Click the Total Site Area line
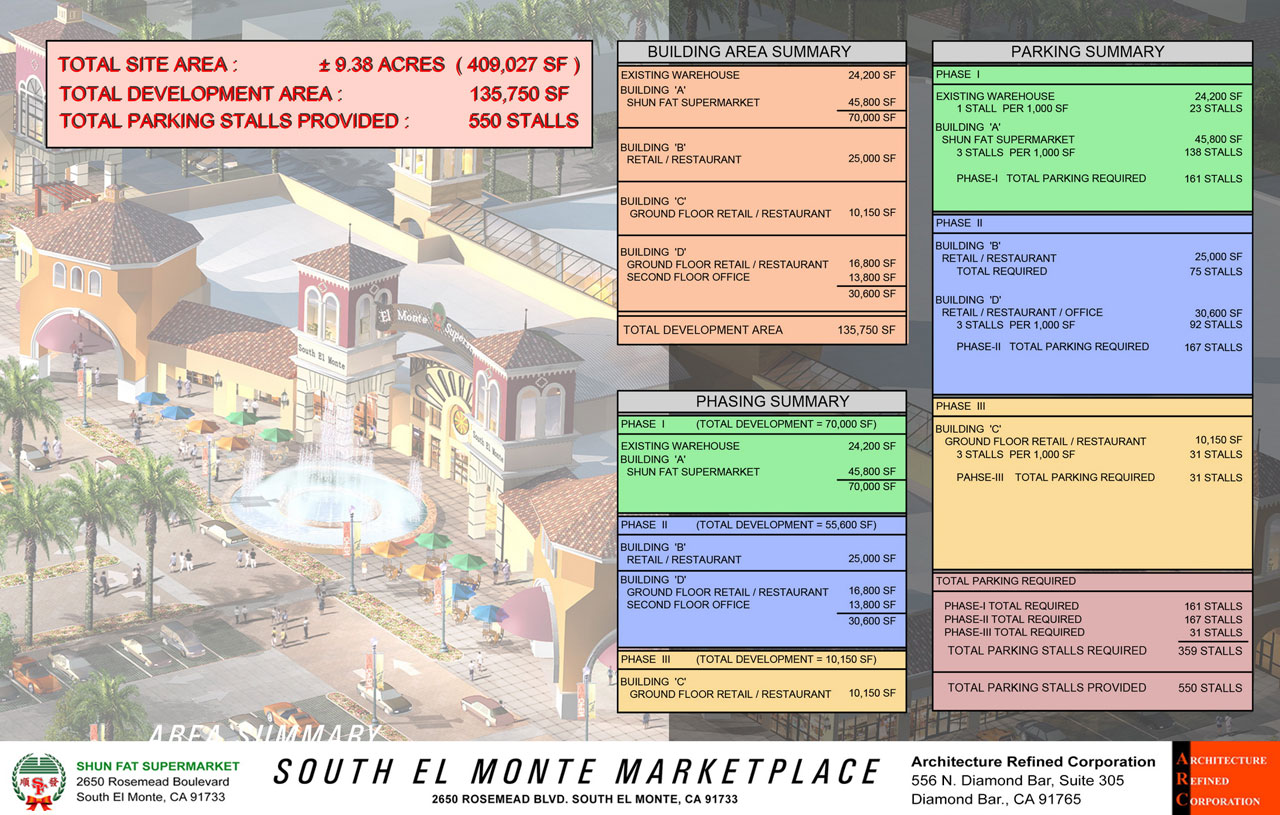The image size is (1280, 815). [x=318, y=66]
